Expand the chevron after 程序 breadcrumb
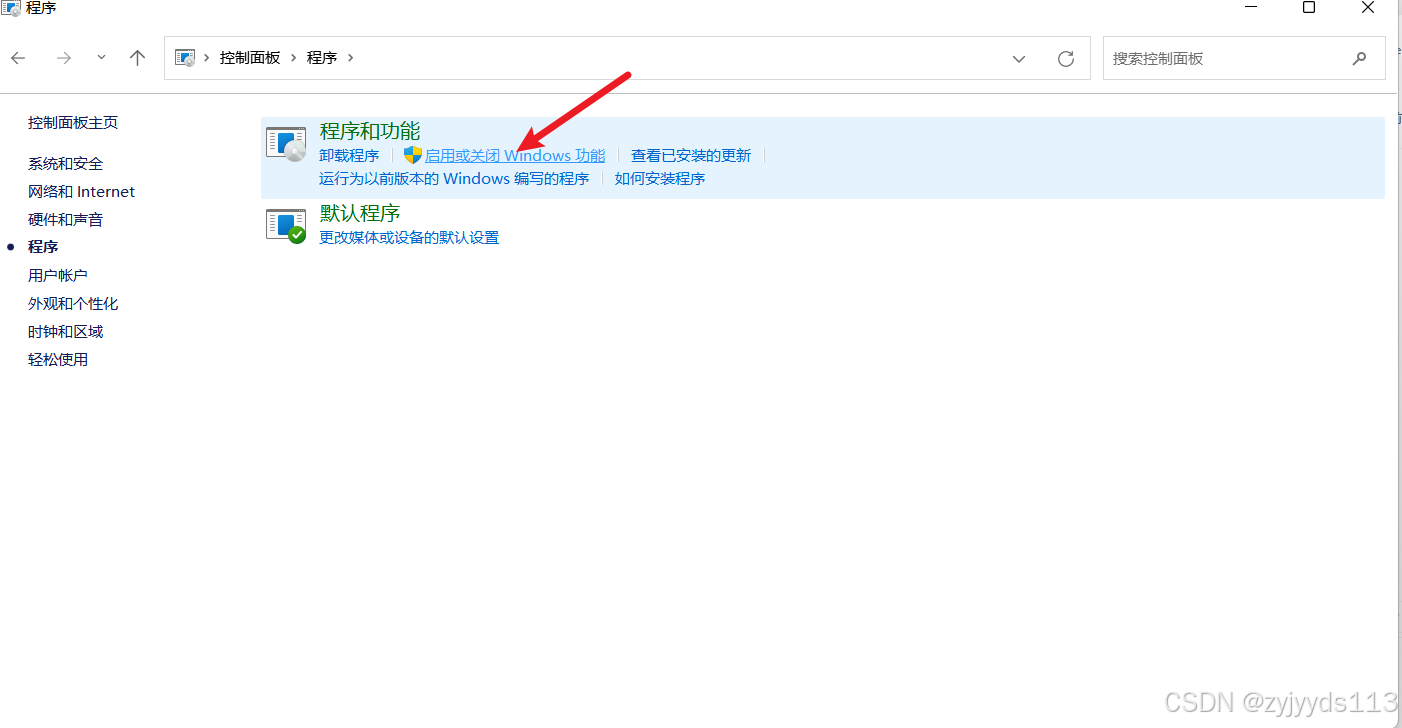 [x=350, y=58]
